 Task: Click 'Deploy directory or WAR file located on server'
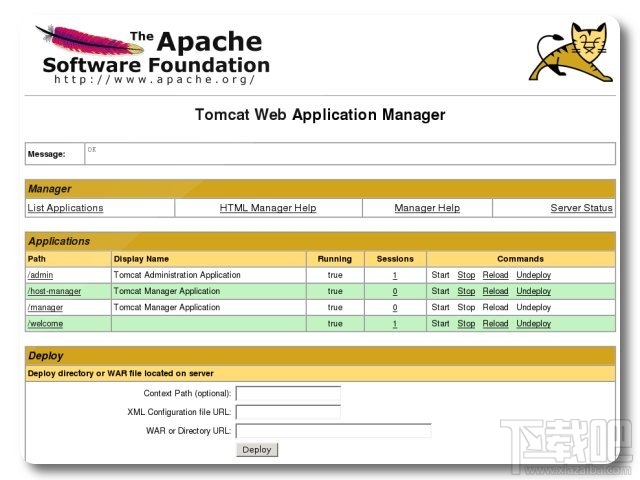pos(121,373)
